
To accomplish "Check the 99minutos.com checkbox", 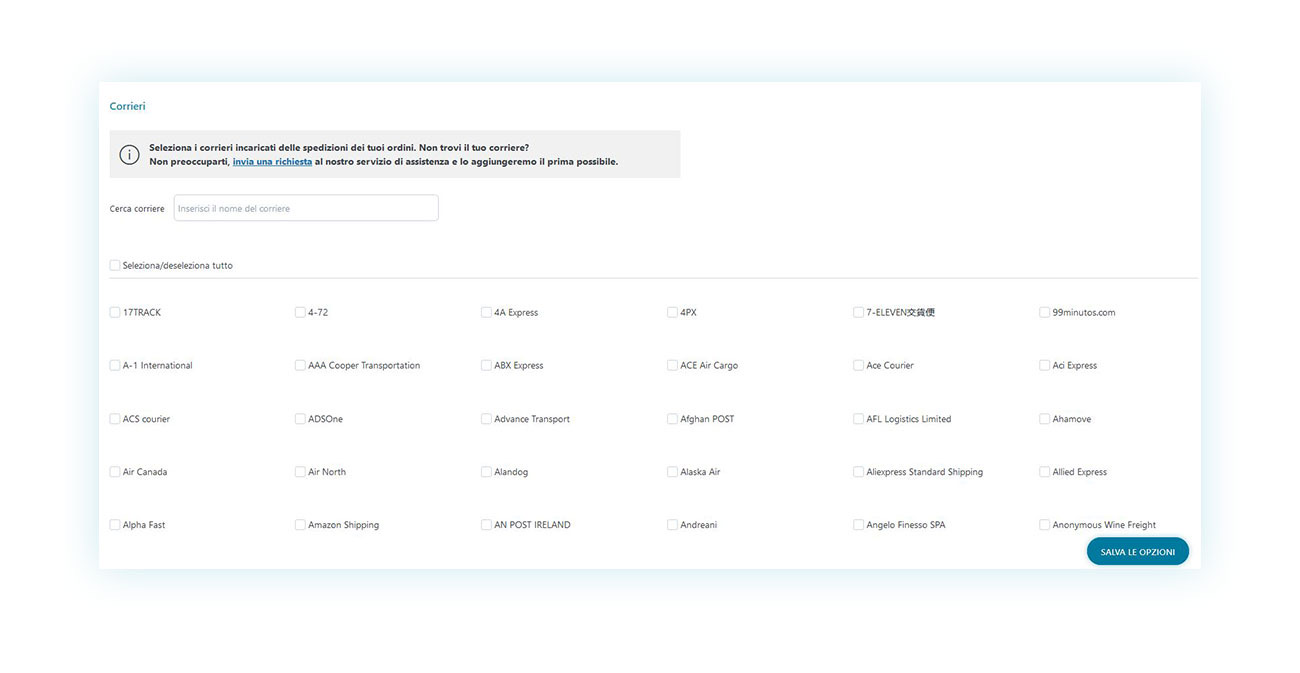I will point(1044,312).
